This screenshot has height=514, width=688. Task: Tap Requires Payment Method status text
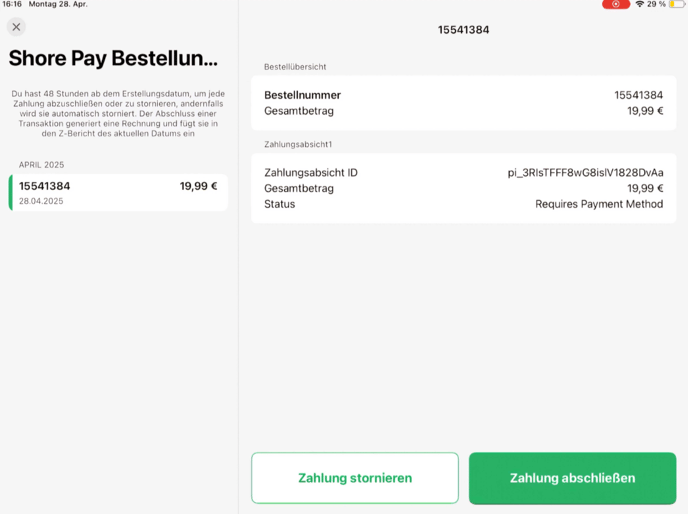pos(599,204)
